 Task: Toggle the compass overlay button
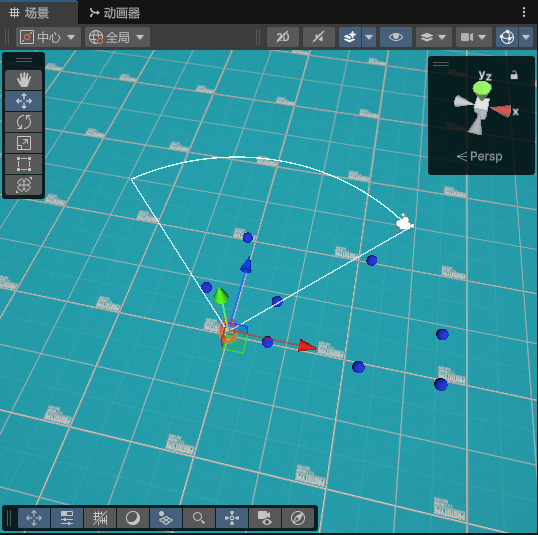[x=298, y=518]
